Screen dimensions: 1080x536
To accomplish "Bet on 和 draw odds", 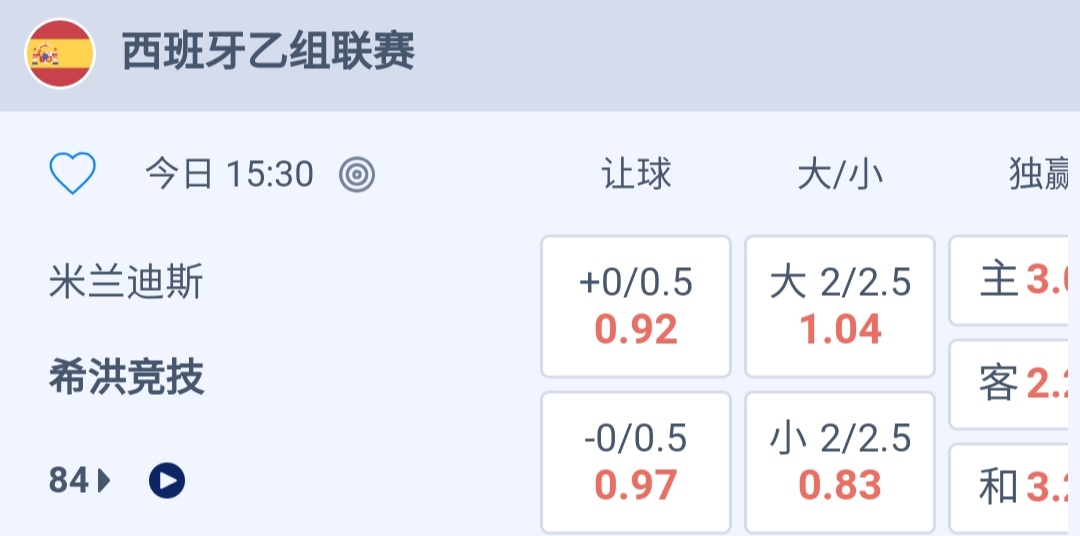I will (1016, 487).
